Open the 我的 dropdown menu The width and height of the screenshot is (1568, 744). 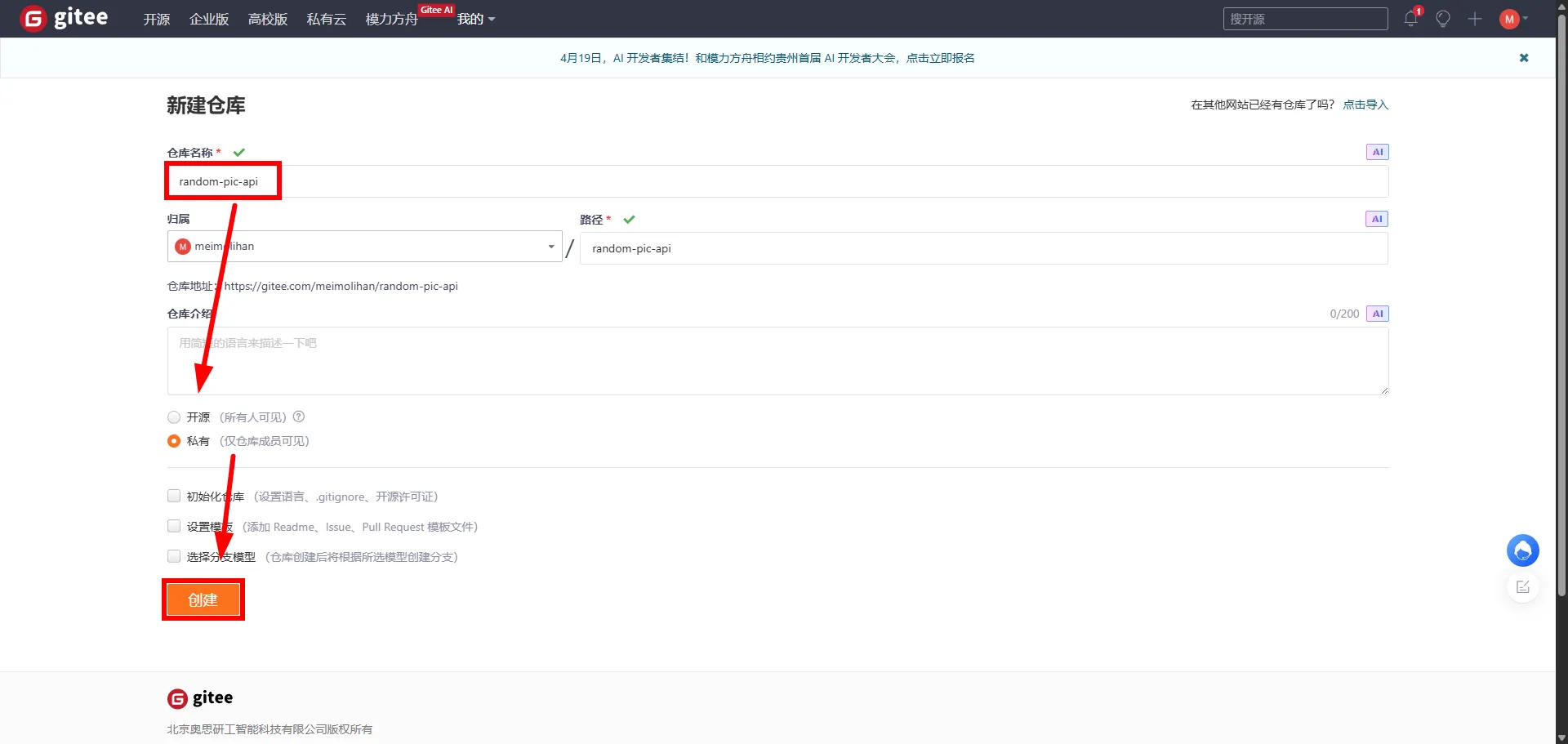tap(475, 19)
